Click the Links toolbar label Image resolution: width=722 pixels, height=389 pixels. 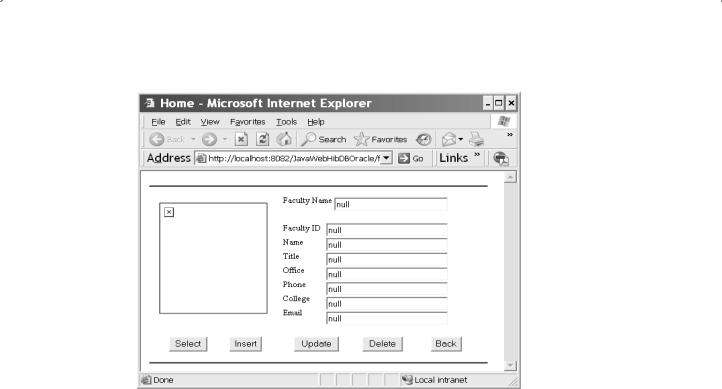pyautogui.click(x=454, y=158)
